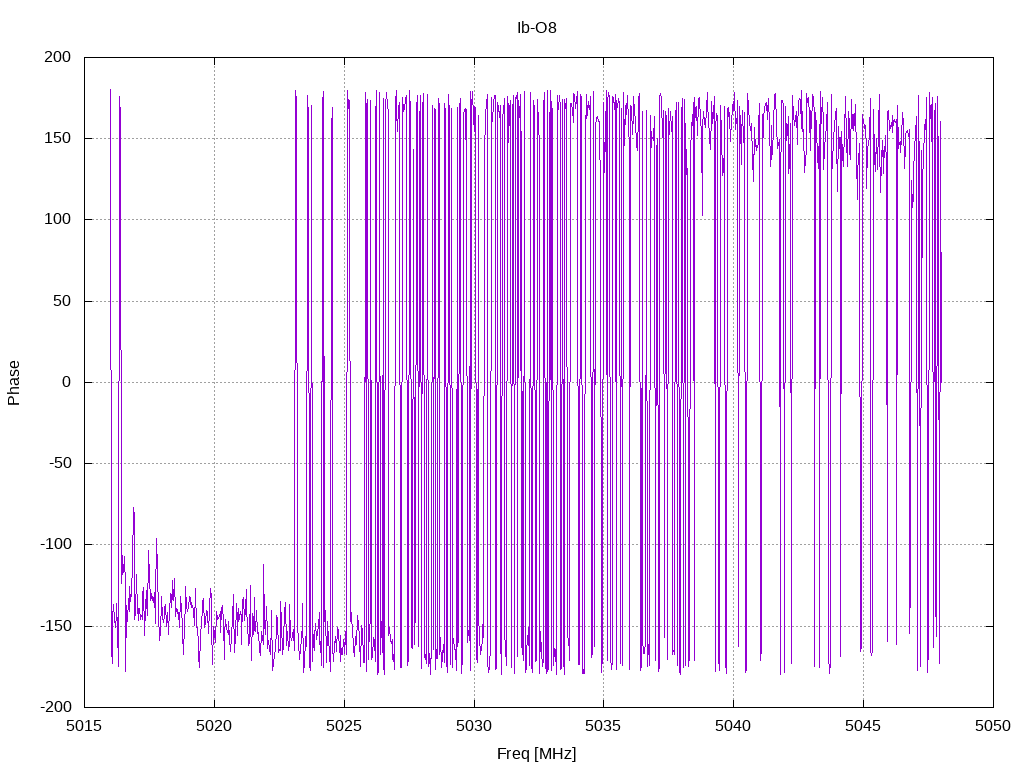Click the x-axis tick label 5045

click(x=863, y=726)
